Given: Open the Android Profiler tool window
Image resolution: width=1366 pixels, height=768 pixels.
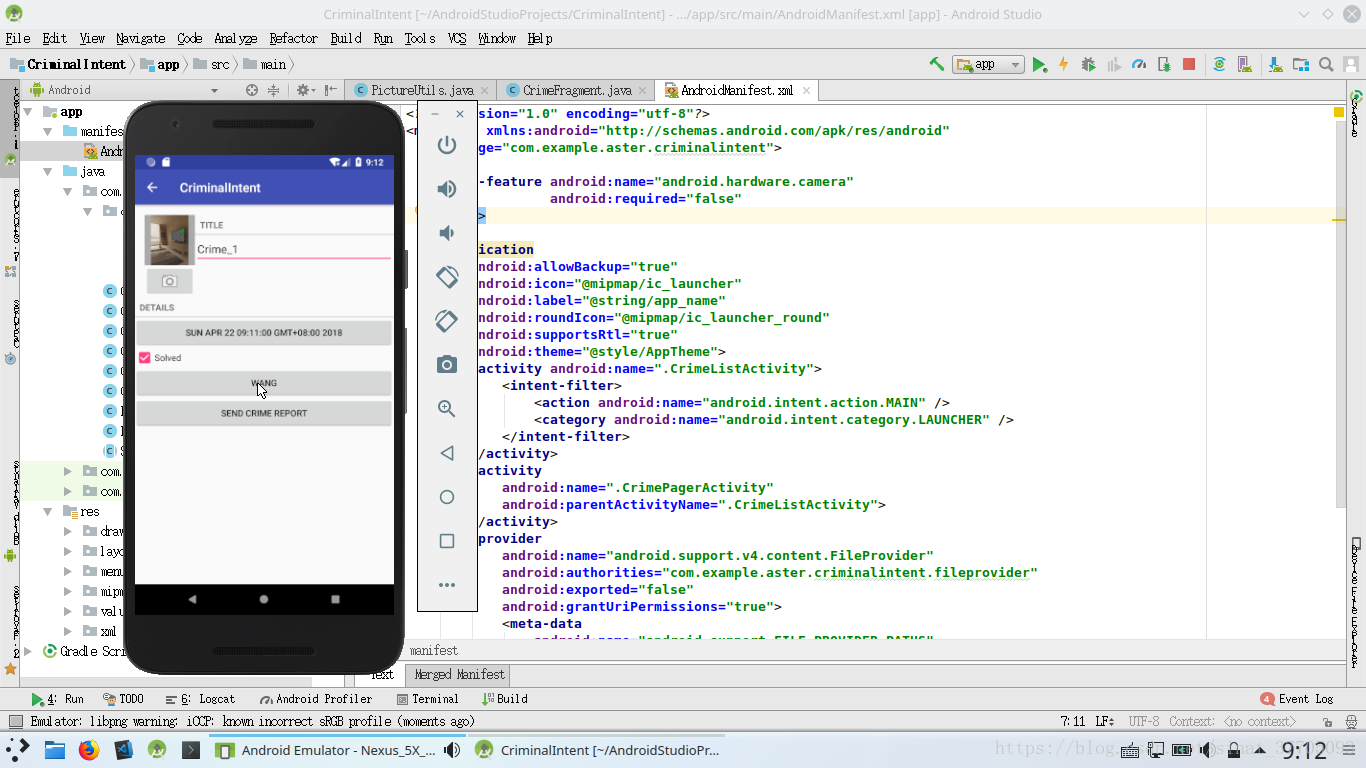Looking at the screenshot, I should [316, 699].
